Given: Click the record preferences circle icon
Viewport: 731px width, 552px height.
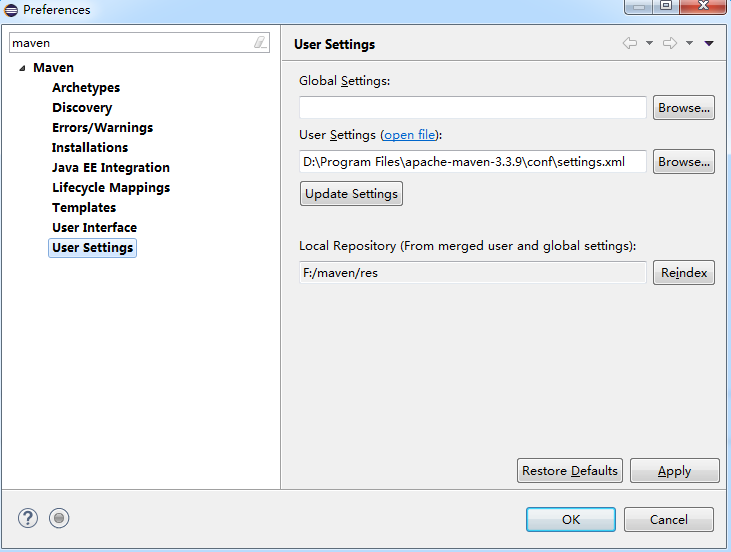Looking at the screenshot, I should click(59, 518).
